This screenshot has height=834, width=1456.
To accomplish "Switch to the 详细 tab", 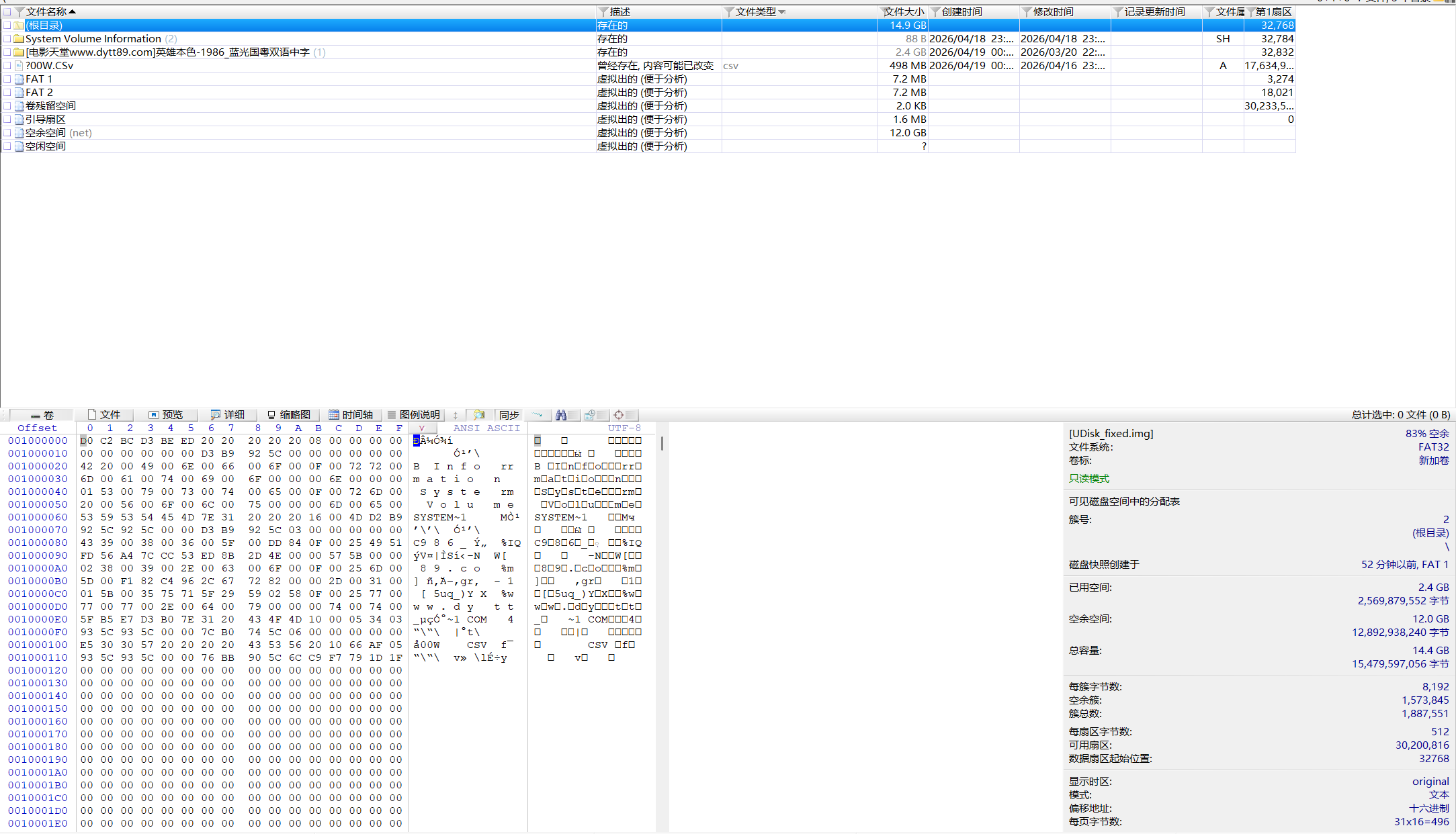I will click(228, 415).
